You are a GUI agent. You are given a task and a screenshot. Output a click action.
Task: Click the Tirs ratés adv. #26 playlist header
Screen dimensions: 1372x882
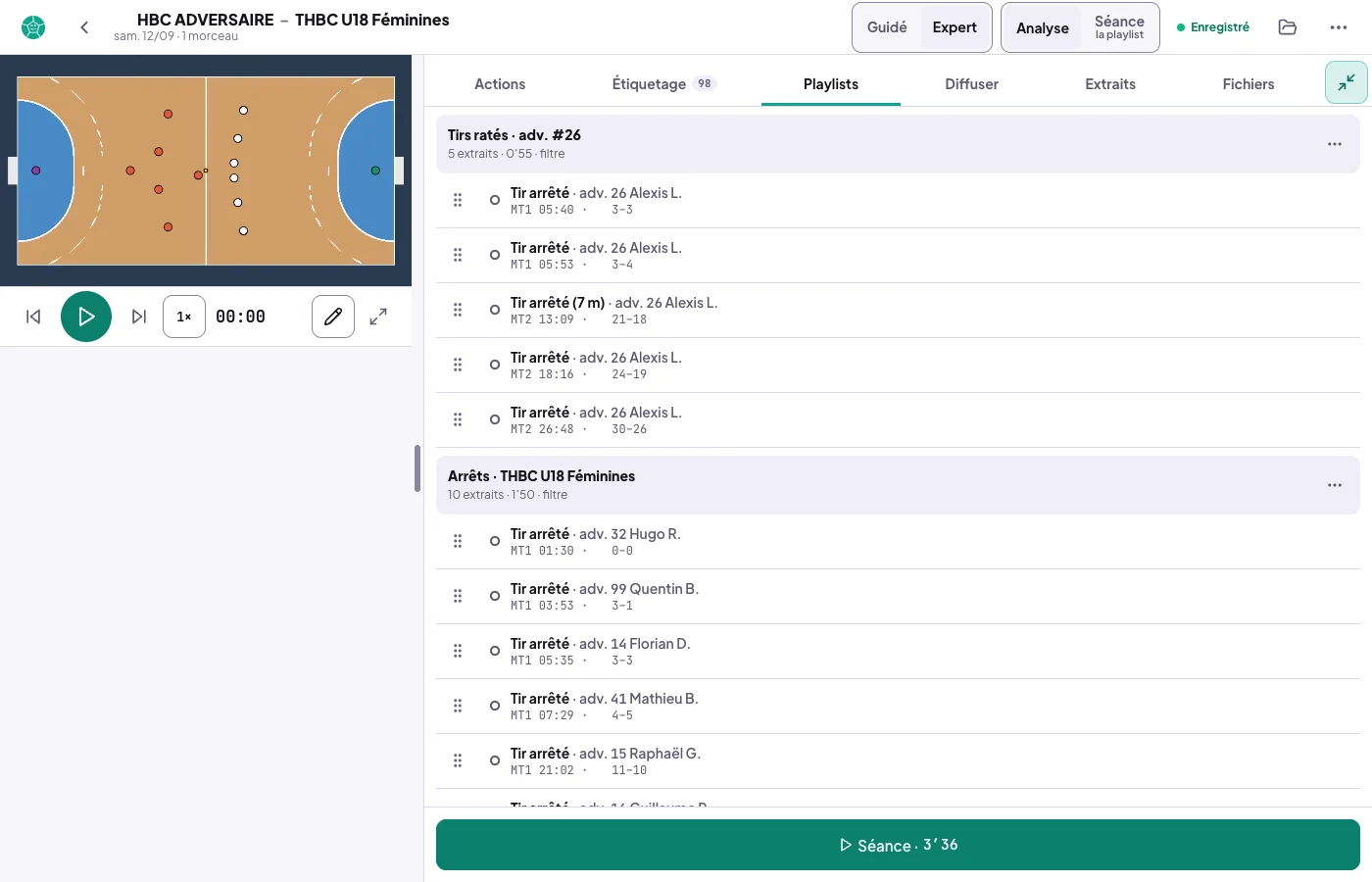tap(898, 144)
